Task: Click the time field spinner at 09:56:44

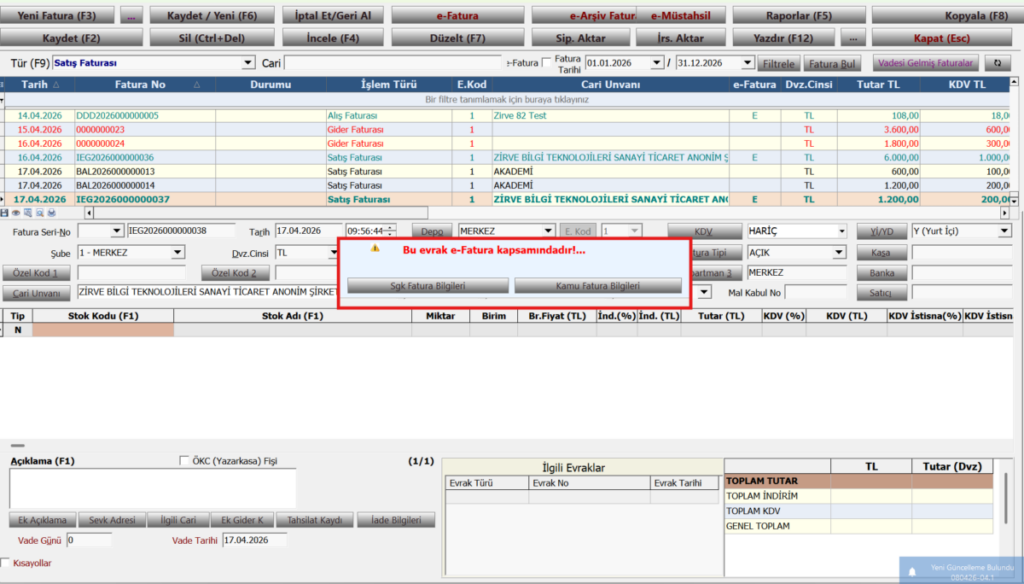Action: [x=390, y=231]
